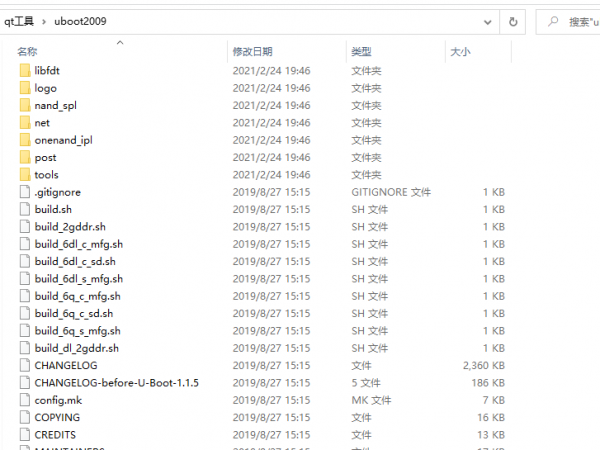Viewport: 600px width, 450px height.
Task: Select the logo folder icon
Action: 25,88
